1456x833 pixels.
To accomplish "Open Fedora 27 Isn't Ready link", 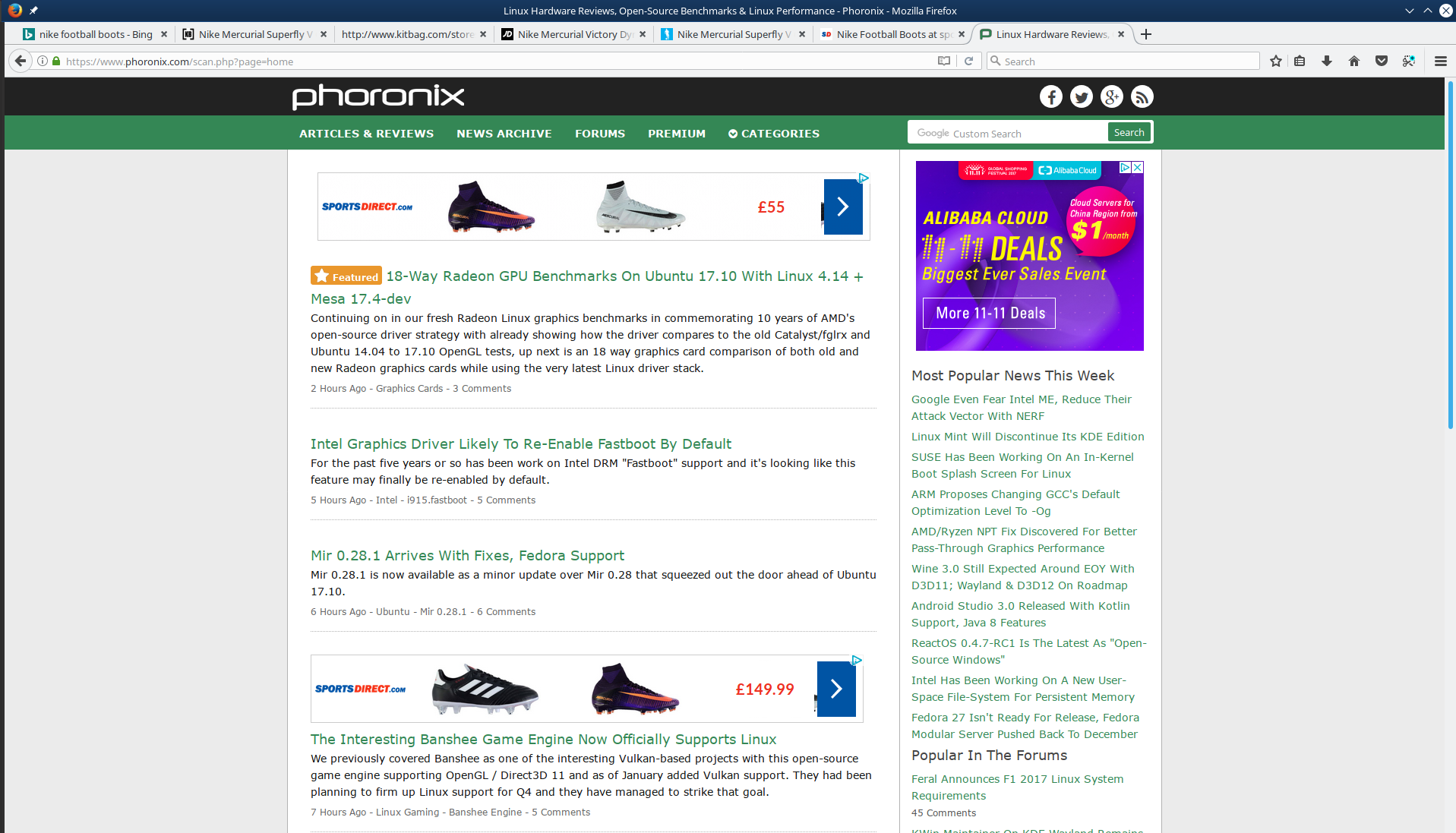I will (x=1025, y=726).
